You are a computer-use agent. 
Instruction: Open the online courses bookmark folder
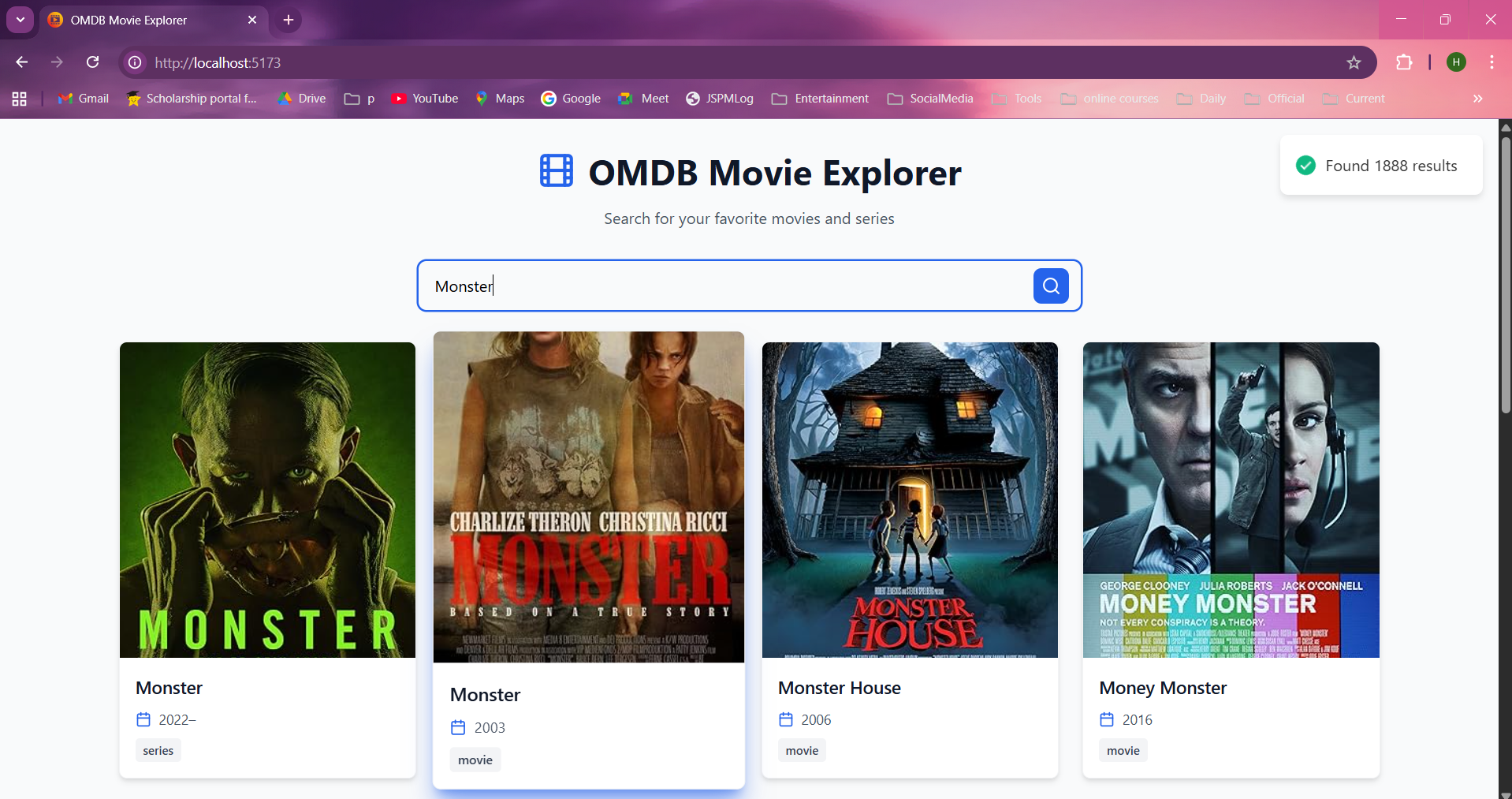(1110, 99)
